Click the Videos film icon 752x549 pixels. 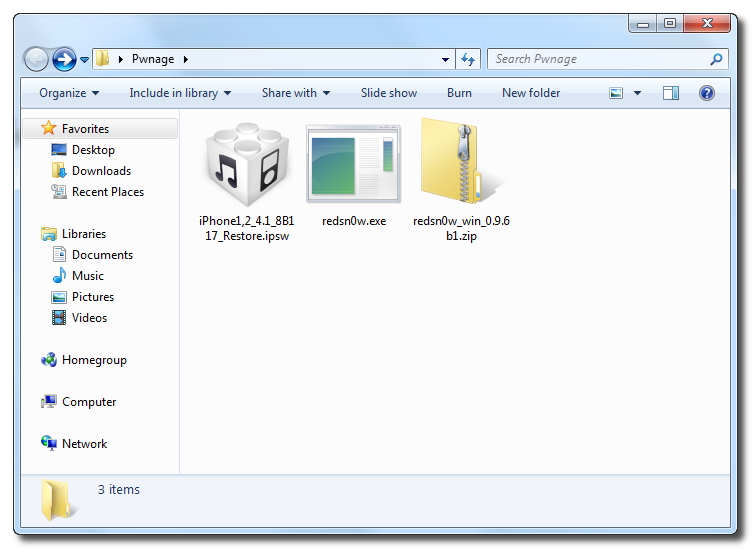point(59,317)
